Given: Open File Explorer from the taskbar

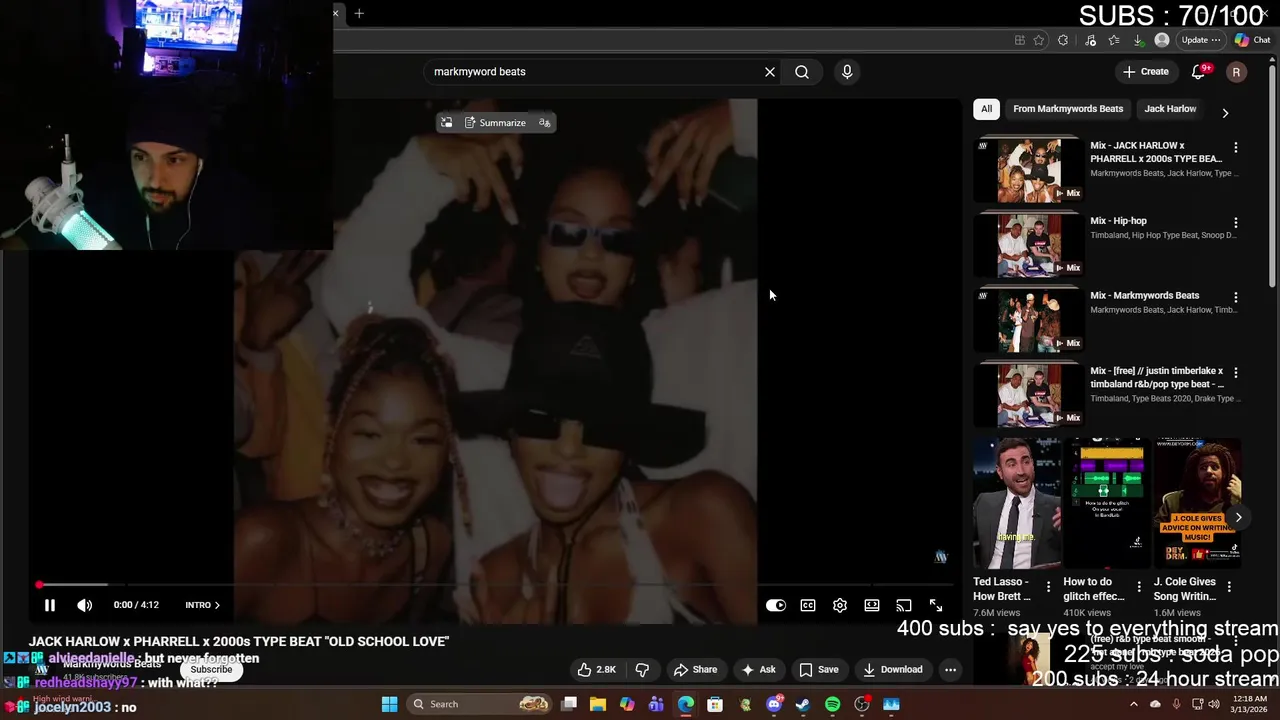Looking at the screenshot, I should 598,704.
